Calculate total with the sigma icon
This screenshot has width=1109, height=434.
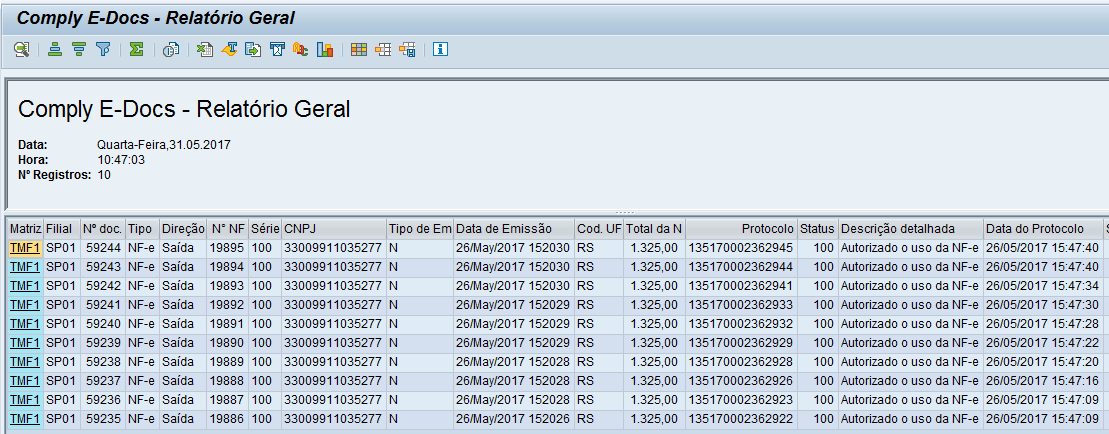coord(137,49)
